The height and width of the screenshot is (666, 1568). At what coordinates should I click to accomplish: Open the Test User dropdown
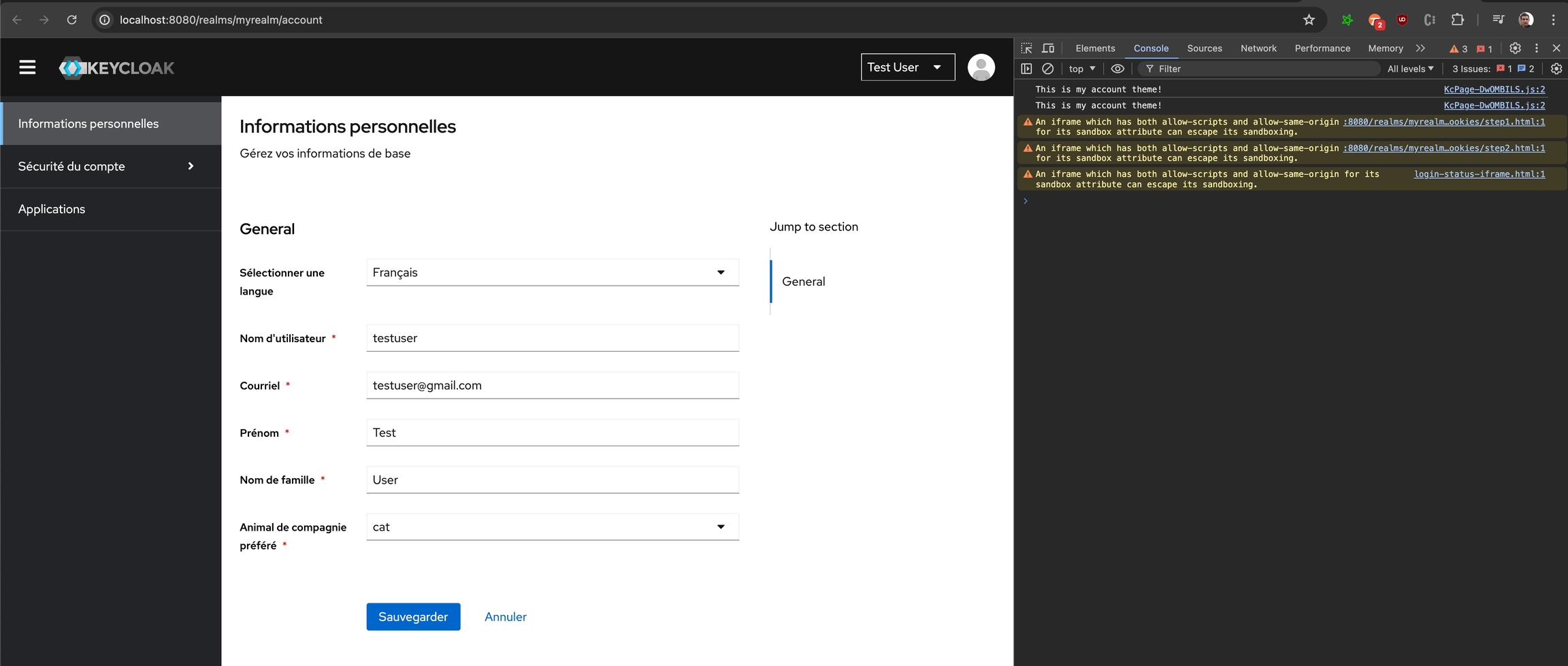(907, 67)
